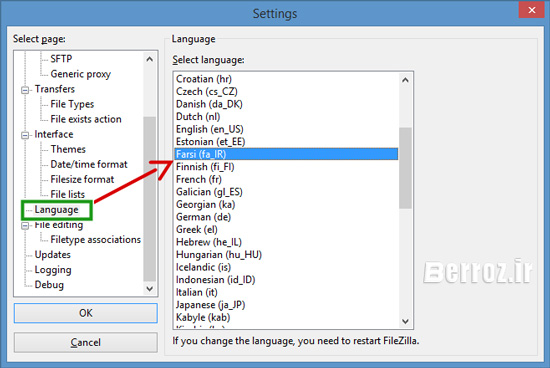The width and height of the screenshot is (550, 368).
Task: Select Georgian (ka) language
Action: pos(286,205)
